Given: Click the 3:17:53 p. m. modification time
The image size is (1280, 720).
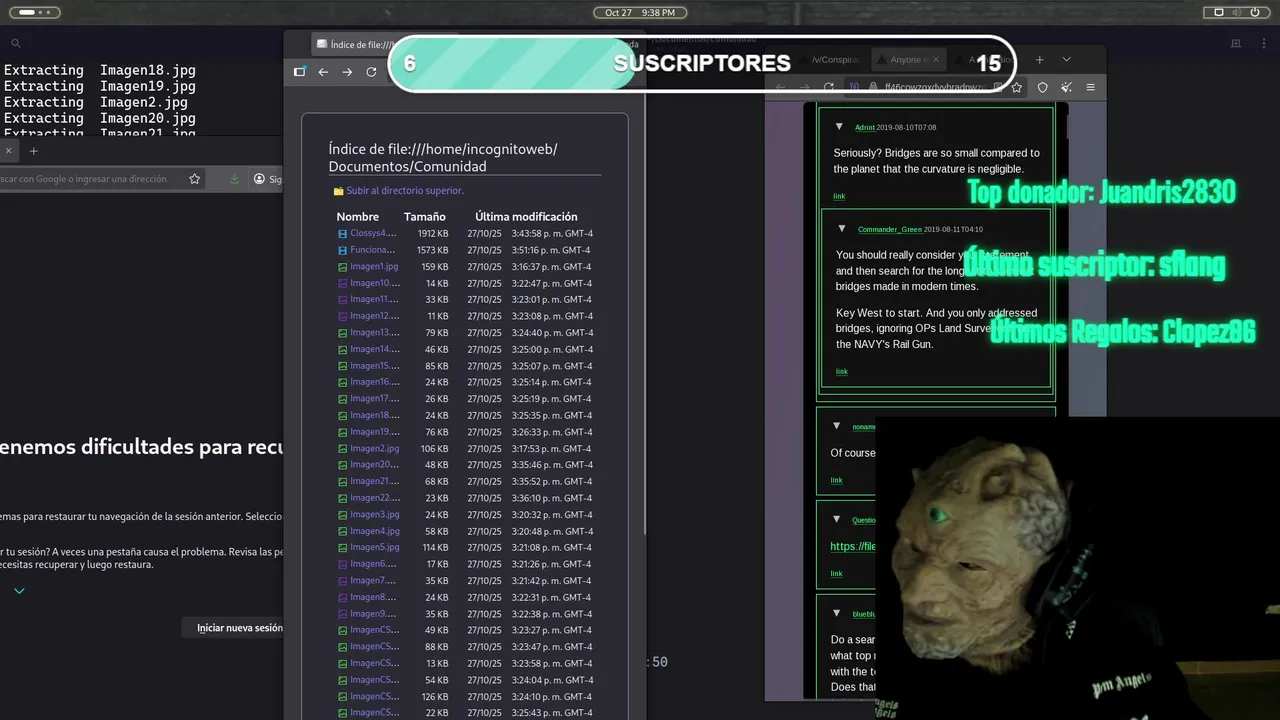Looking at the screenshot, I should pos(552,449).
